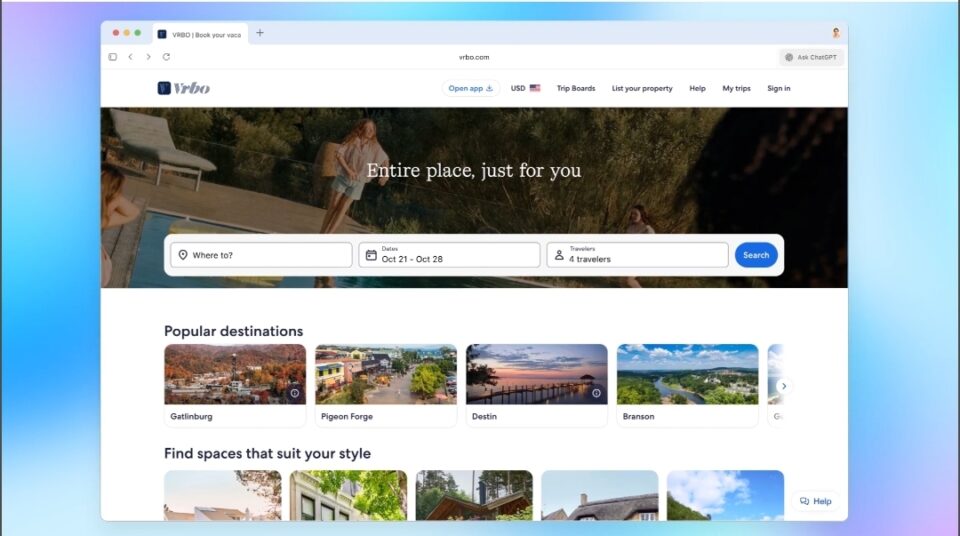The width and height of the screenshot is (960, 536).
Task: Go forward with the browser forward arrow
Action: [148, 57]
